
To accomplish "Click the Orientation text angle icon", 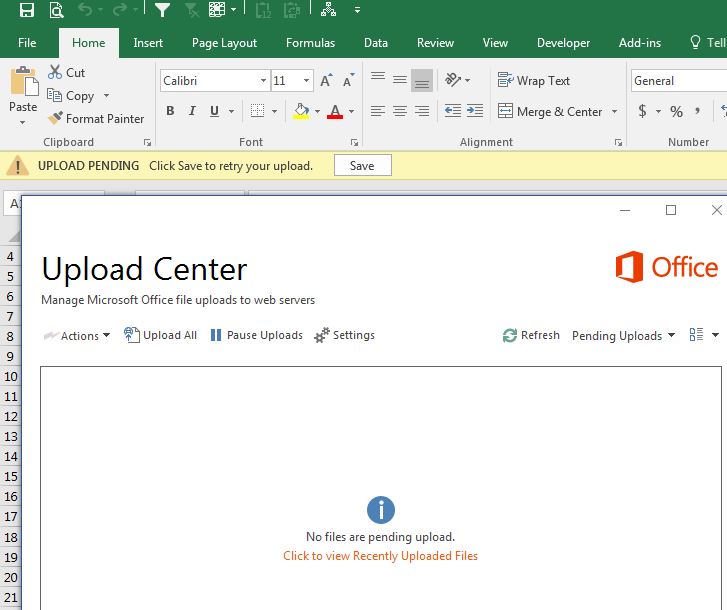I will click(x=453, y=80).
